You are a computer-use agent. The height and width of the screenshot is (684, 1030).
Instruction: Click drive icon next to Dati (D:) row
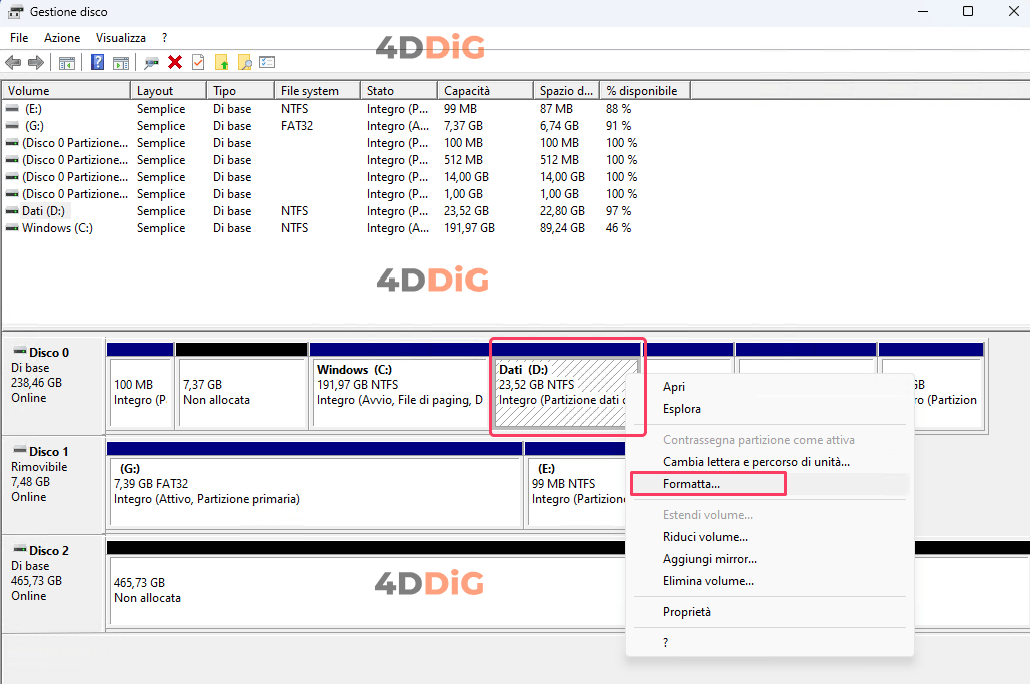point(12,211)
